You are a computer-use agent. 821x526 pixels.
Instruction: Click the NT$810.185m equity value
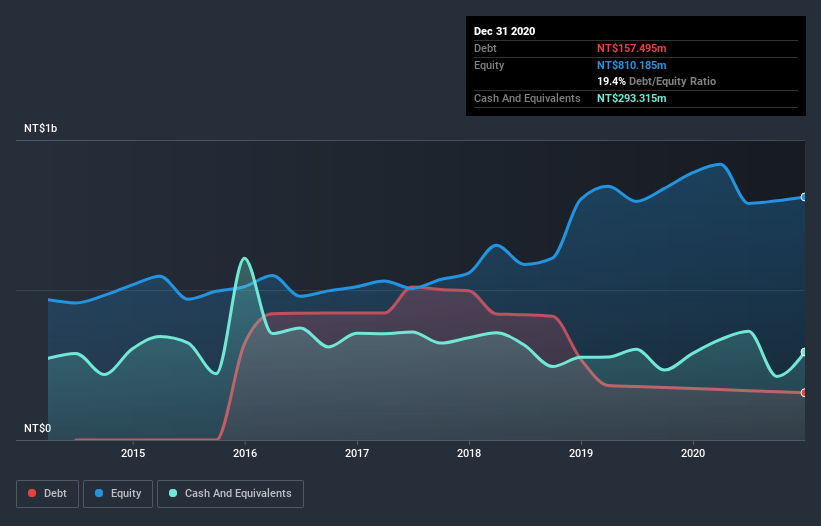point(631,65)
